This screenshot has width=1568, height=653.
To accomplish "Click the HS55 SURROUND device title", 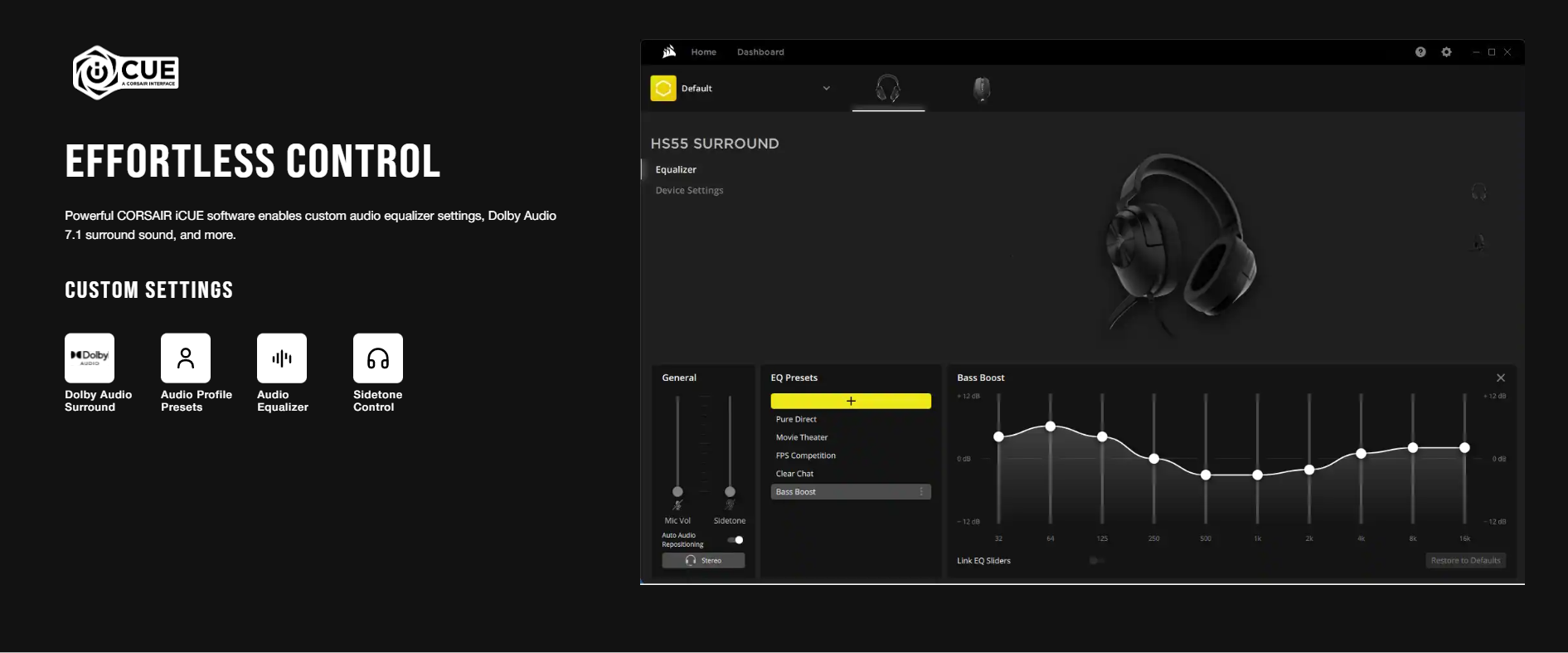I will [715, 144].
